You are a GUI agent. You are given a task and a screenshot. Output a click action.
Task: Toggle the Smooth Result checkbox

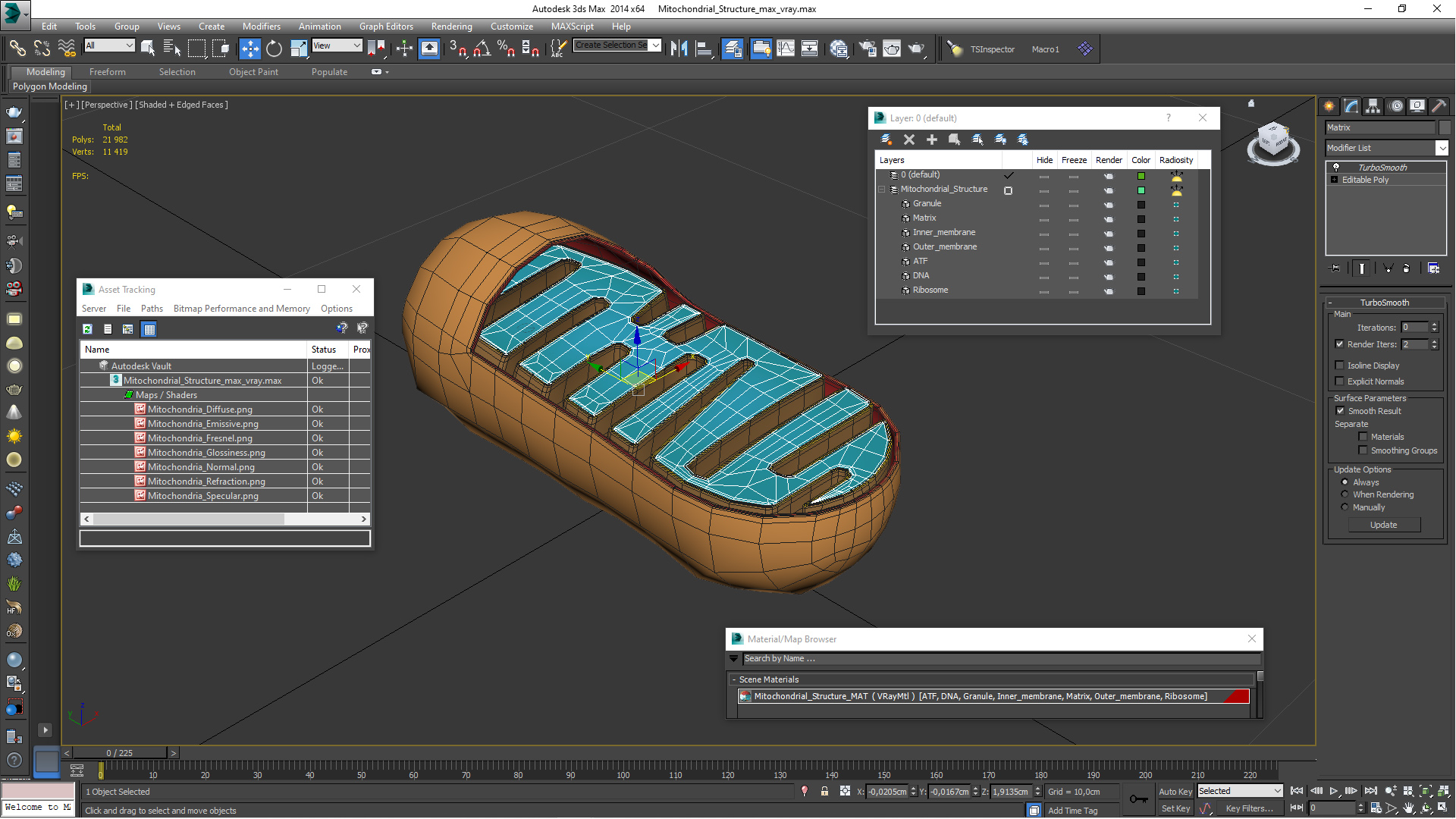pos(1340,411)
